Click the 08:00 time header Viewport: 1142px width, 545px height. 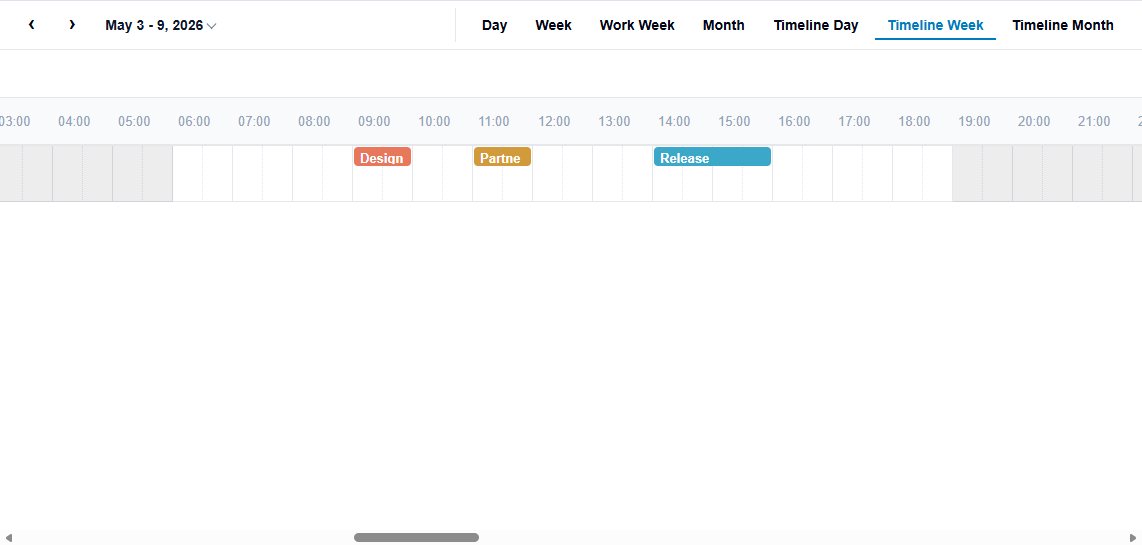(314, 122)
